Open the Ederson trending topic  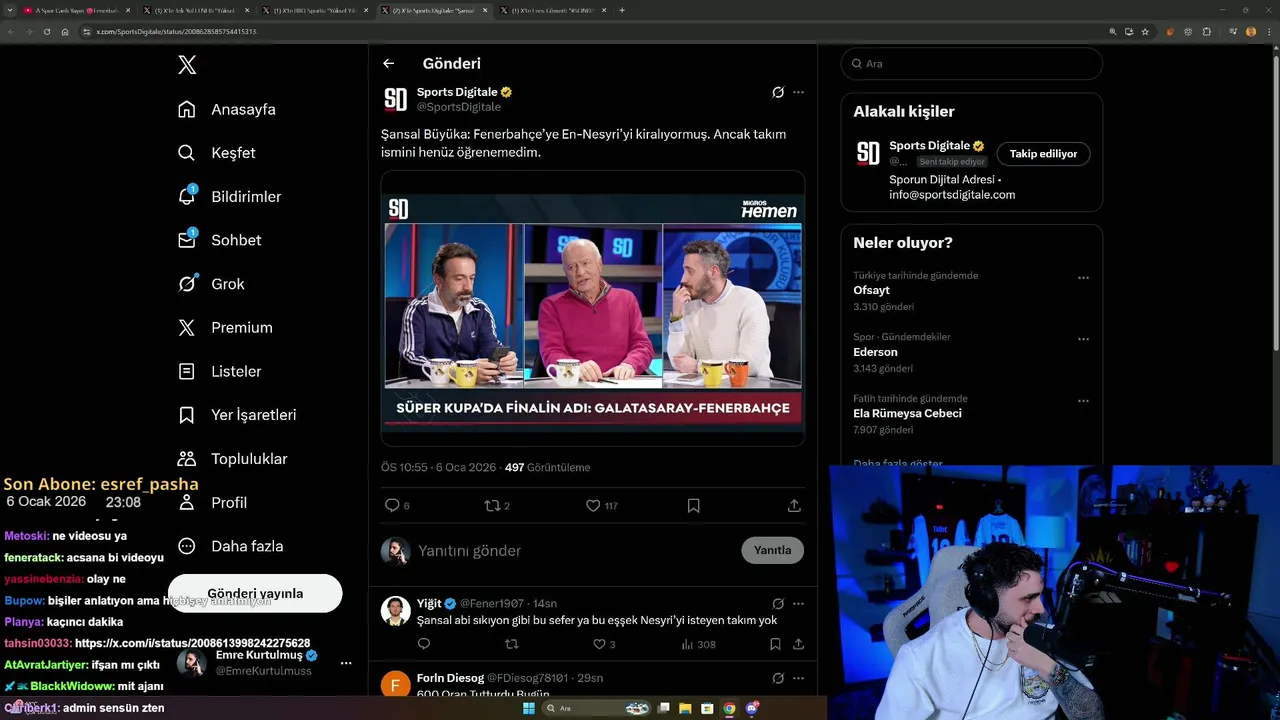click(875, 352)
